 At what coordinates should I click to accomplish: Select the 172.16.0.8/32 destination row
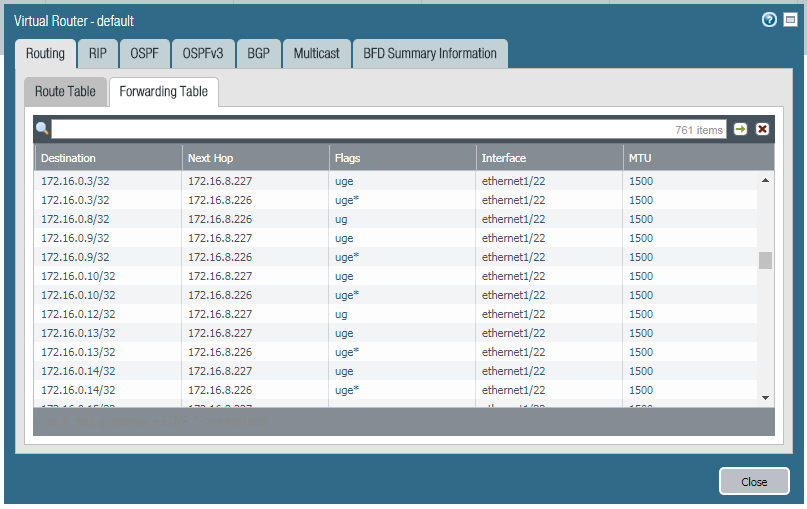click(x=76, y=219)
